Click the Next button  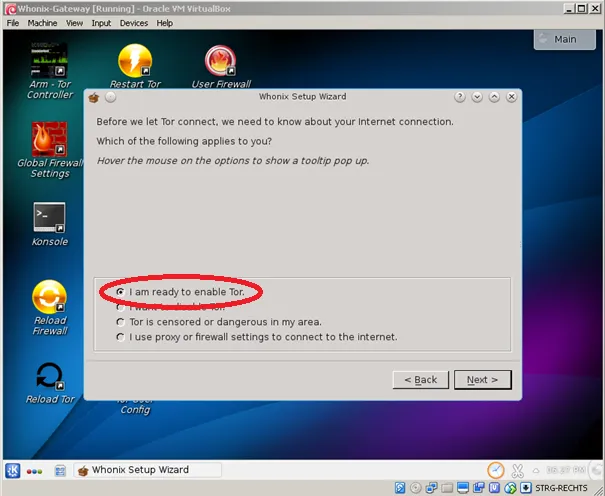[483, 380]
